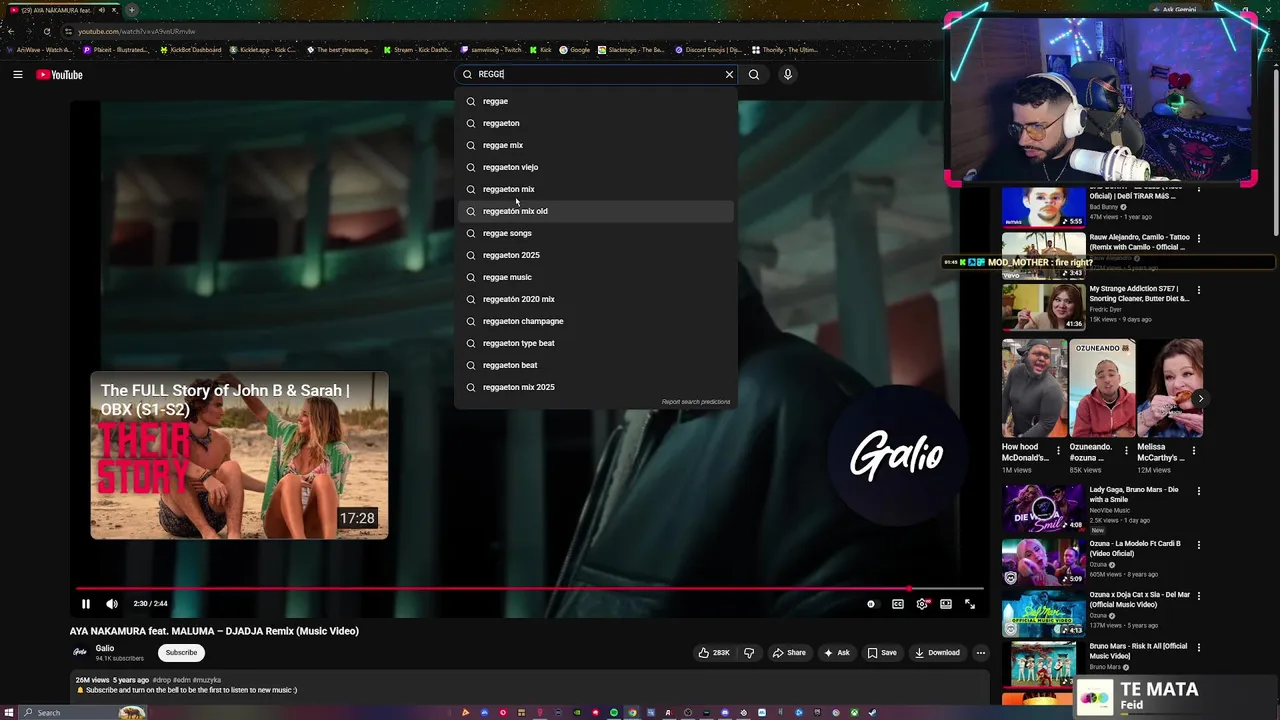The image size is (1280, 720).
Task: Select 'reggaeton champagne' suggestion
Action: pos(596,321)
